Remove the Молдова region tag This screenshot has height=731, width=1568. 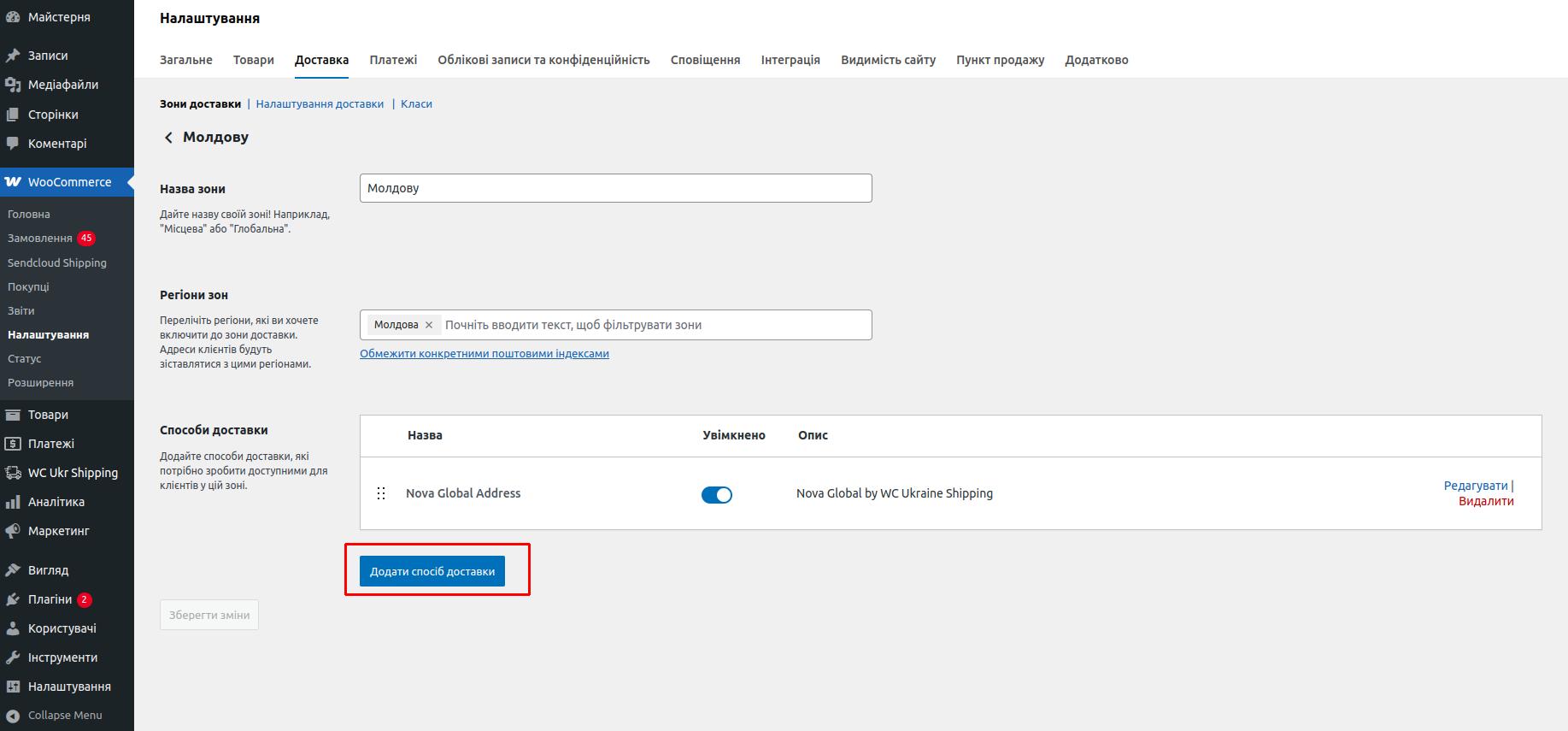click(429, 325)
